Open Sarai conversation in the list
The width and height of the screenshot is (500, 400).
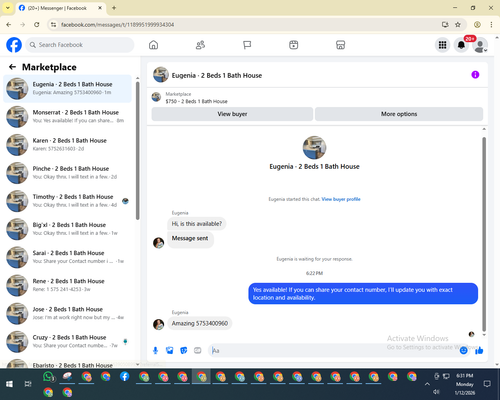coord(67,257)
